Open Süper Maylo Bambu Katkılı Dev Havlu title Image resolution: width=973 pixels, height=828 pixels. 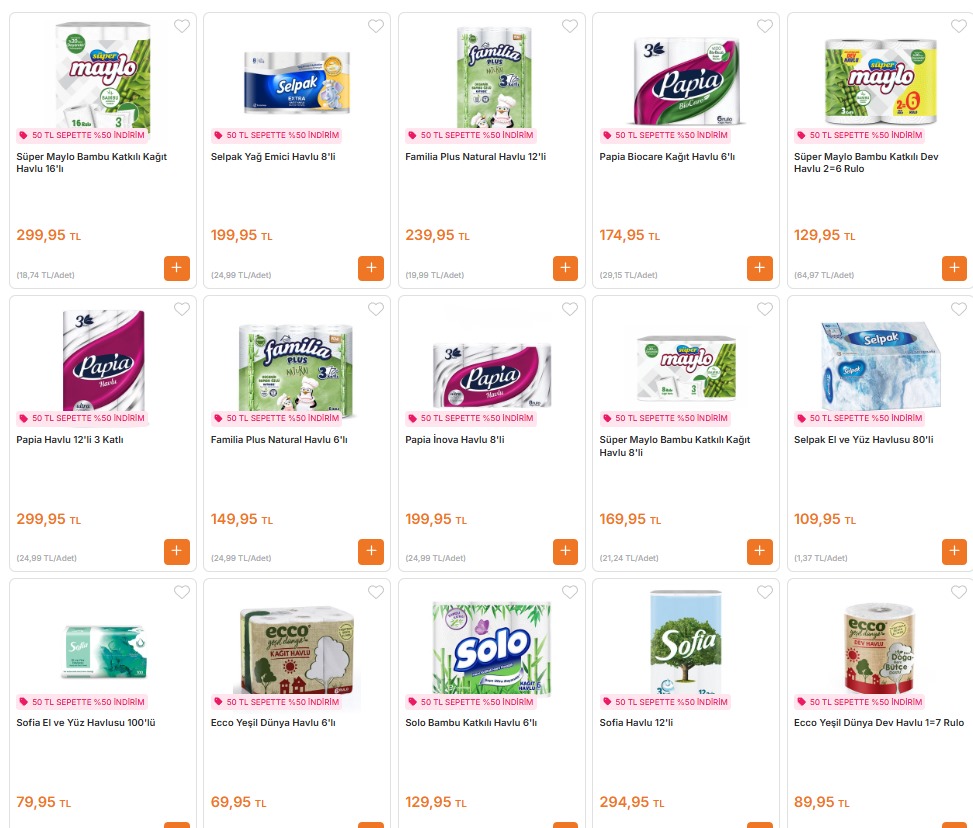[866, 163]
